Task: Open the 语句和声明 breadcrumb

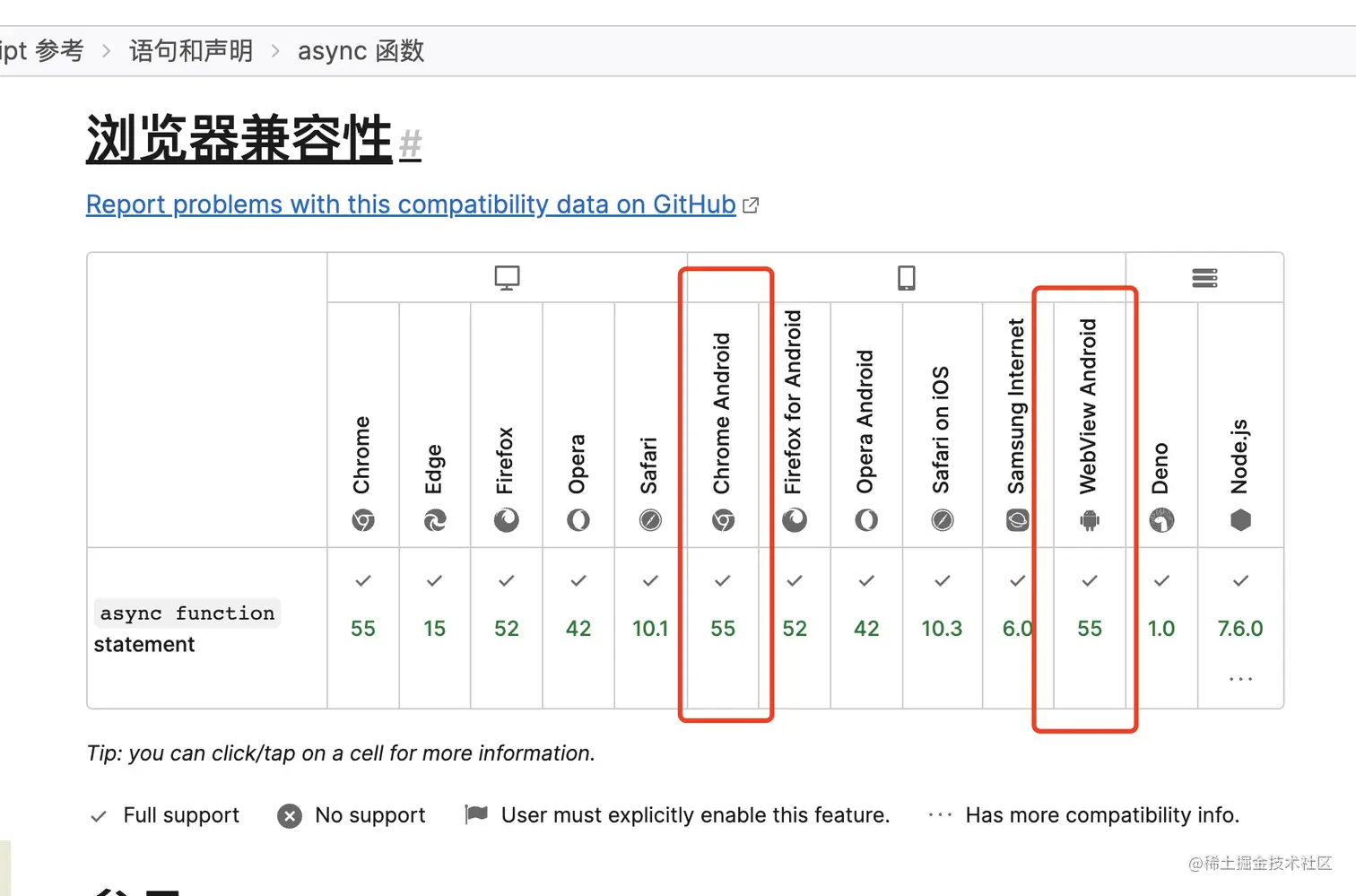Action: (x=191, y=51)
